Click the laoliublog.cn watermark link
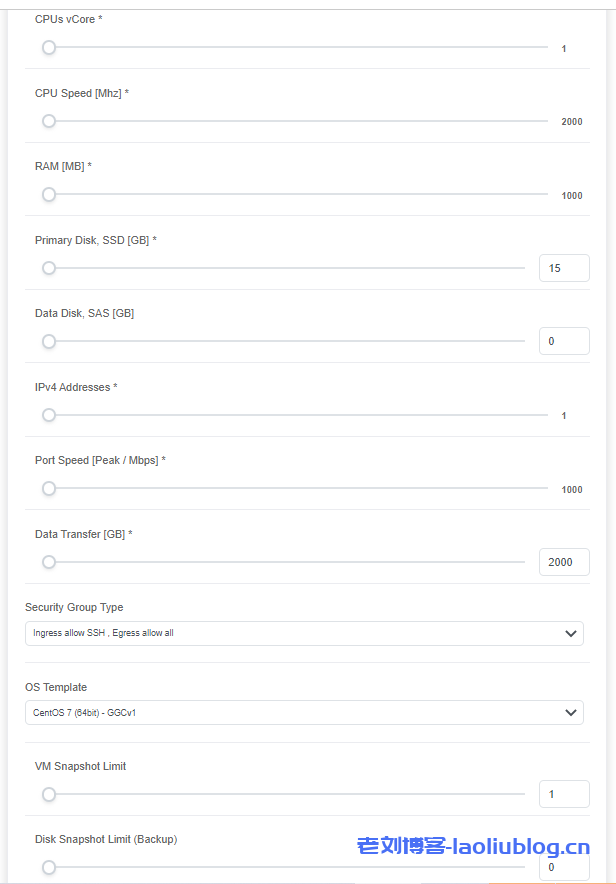Screen dimensions: 616x884 tap(473, 847)
